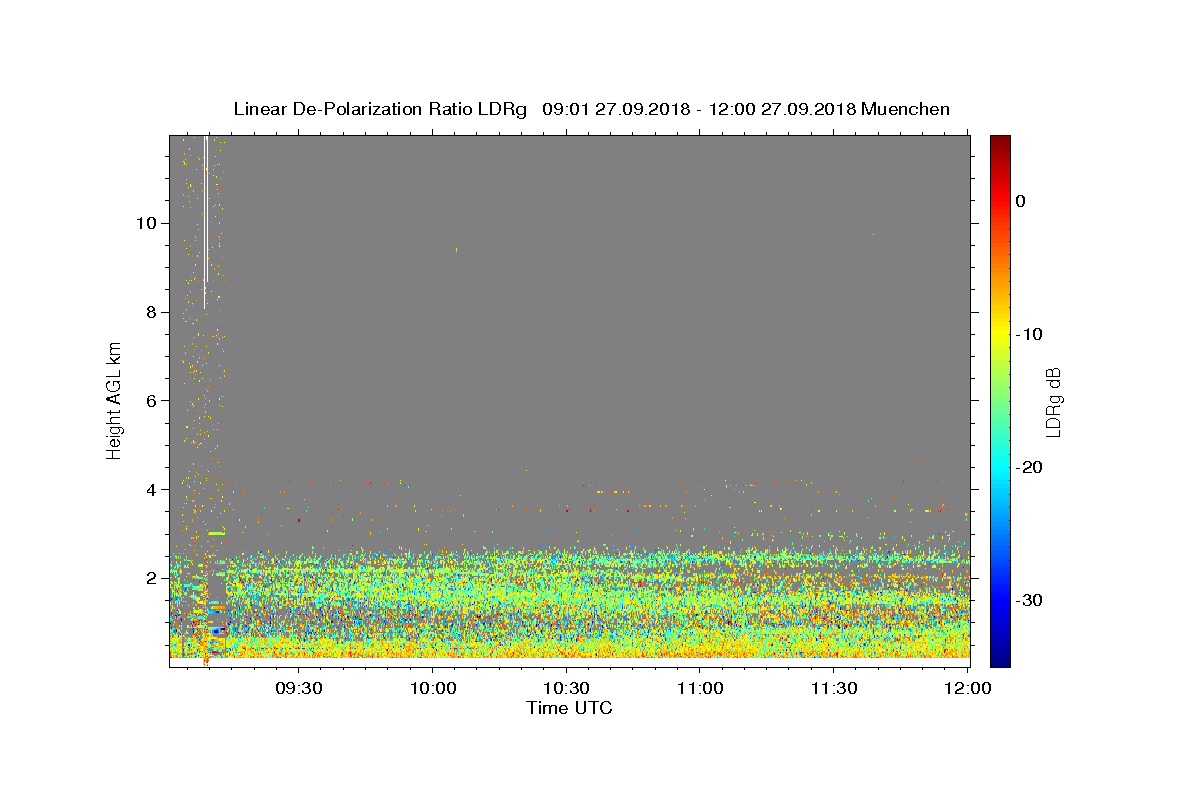Click the colorbar tick label -10
The width and height of the screenshot is (1200, 800).
click(1030, 334)
